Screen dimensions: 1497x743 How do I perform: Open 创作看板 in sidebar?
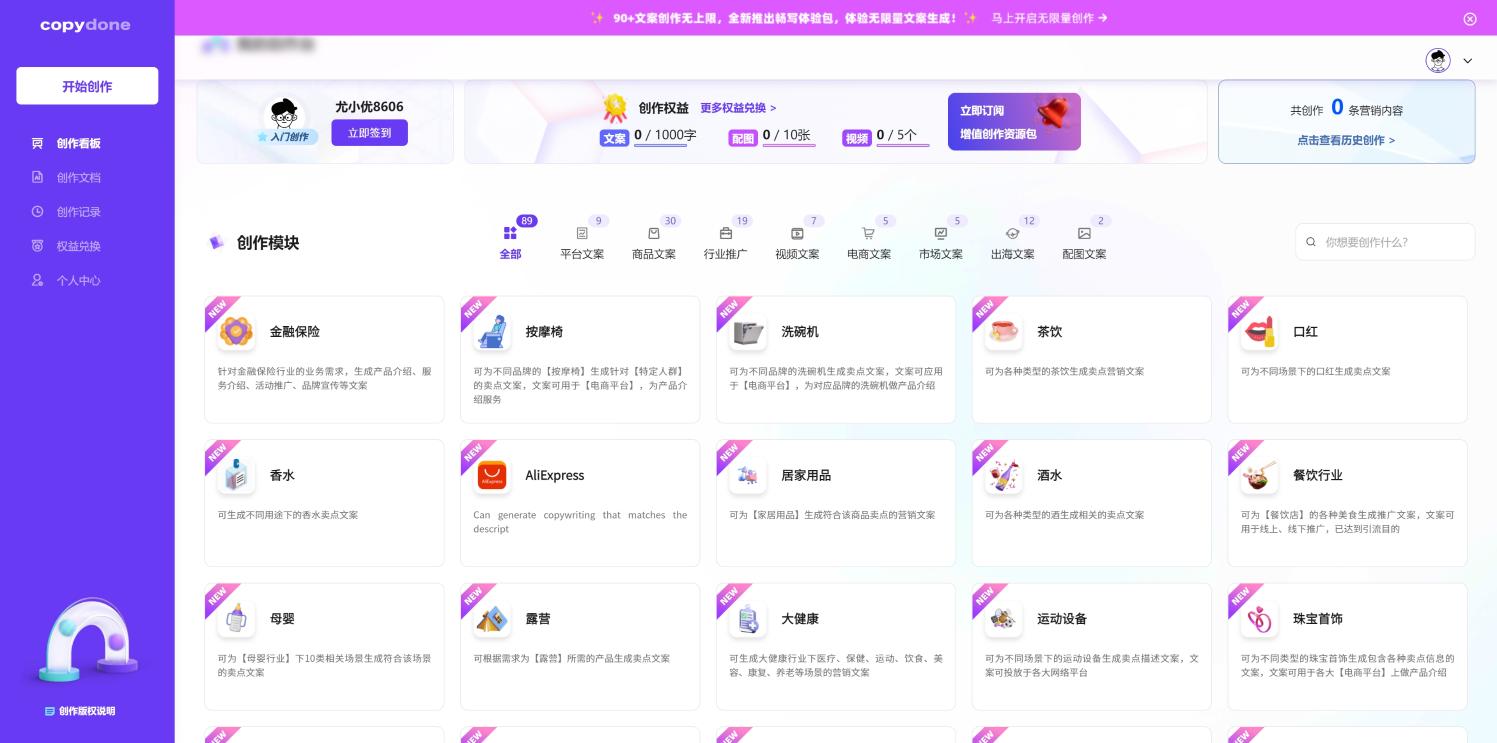point(66,143)
